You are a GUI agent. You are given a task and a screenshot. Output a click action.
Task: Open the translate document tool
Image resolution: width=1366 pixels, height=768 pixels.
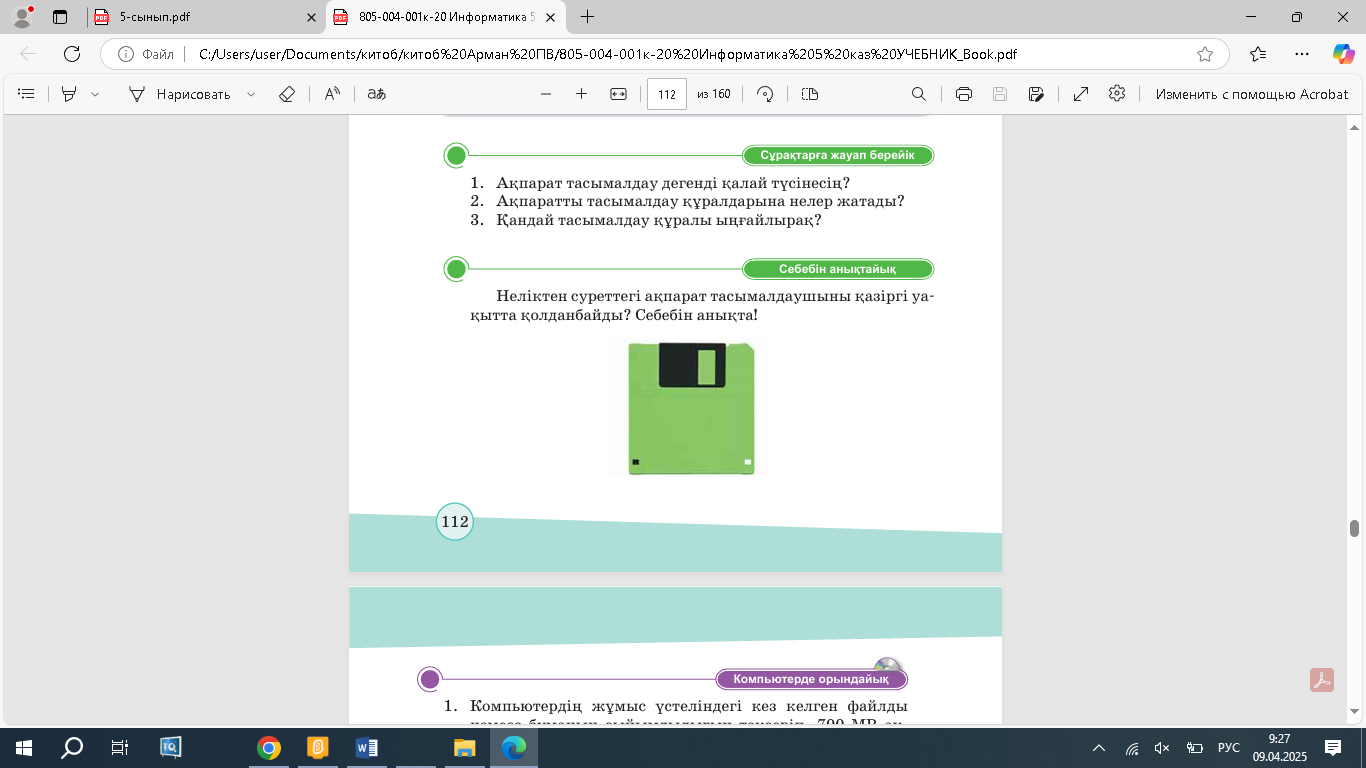click(x=377, y=94)
